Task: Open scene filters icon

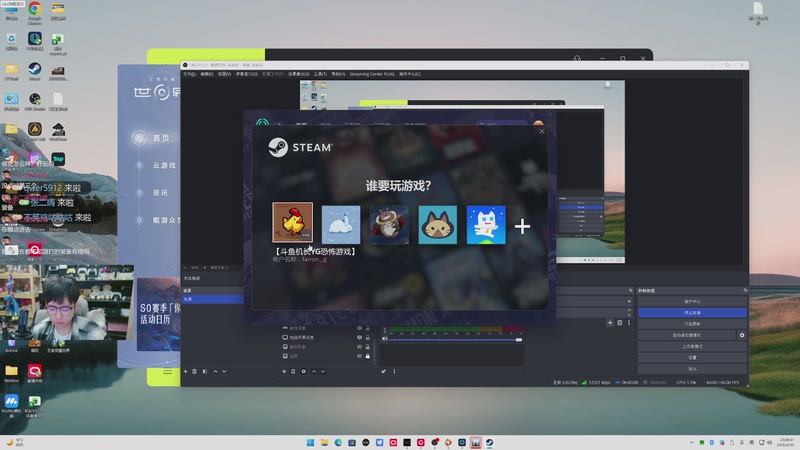Action: (205, 371)
